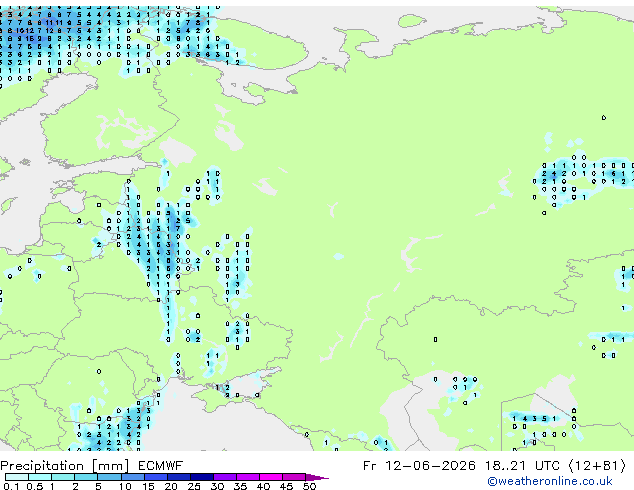Click the '10' legend scale value
This screenshot has height=490, width=634.
click(125, 486)
